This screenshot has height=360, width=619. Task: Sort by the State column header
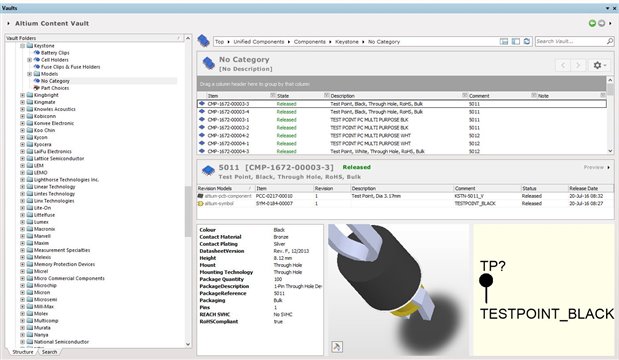283,96
